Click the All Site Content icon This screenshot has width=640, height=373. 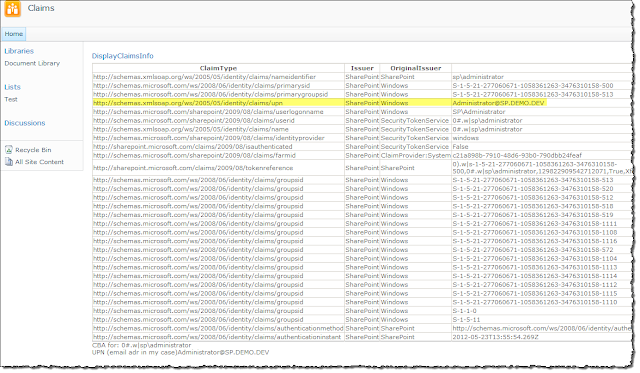tap(9, 162)
